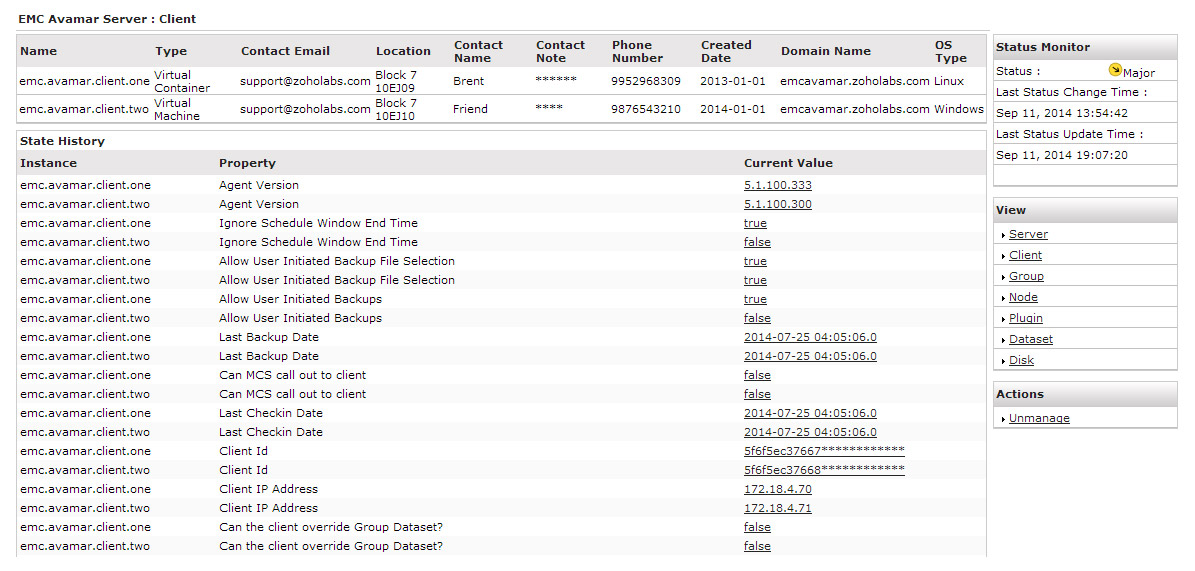Select emc.avamar.client.two in the client table
The height and width of the screenshot is (571, 1195).
[84, 109]
